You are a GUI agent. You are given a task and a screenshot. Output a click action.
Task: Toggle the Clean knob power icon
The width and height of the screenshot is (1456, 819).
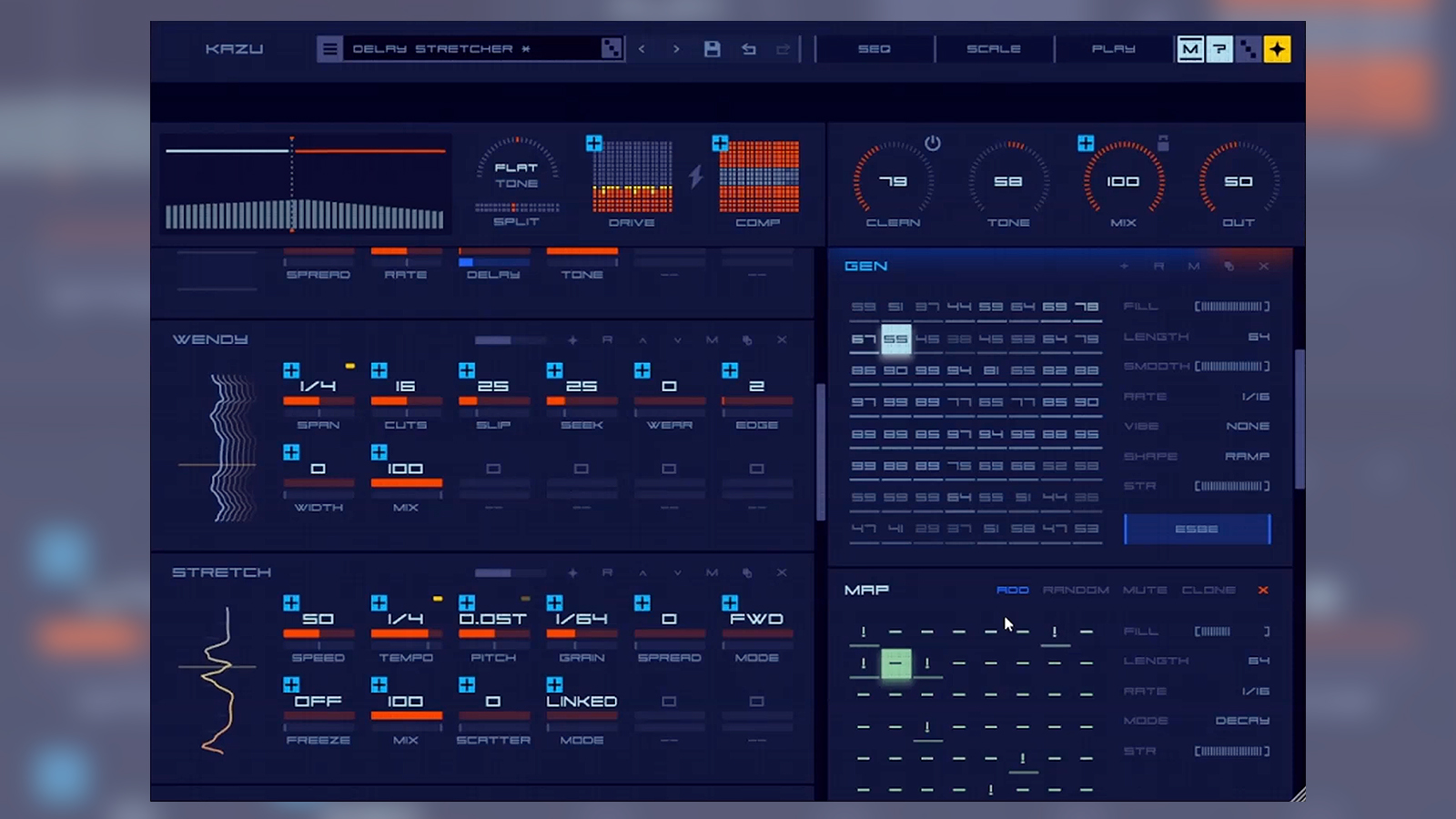coord(933,143)
